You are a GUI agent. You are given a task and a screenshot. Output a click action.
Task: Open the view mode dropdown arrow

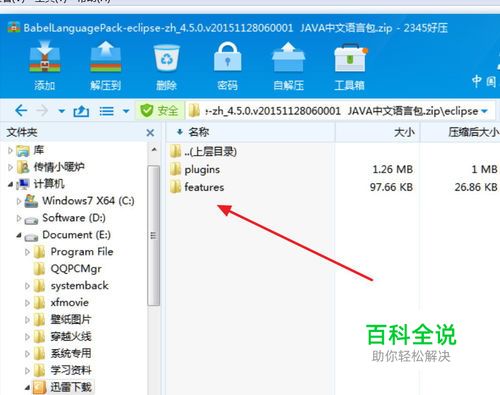126,111
